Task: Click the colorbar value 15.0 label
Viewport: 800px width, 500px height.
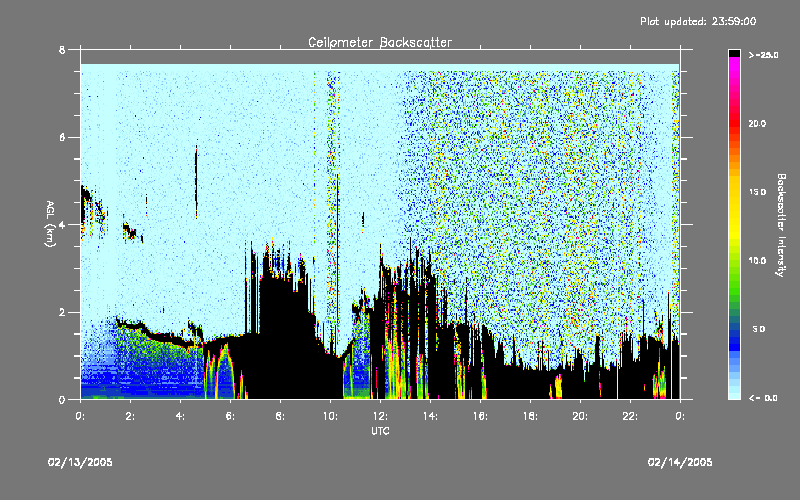Action: [x=757, y=192]
